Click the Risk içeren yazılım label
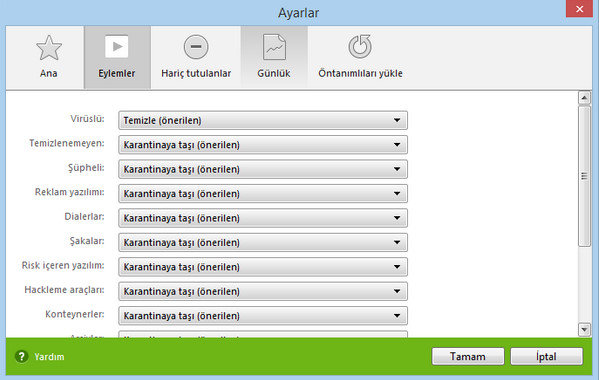This screenshot has height=380, width=599. pyautogui.click(x=63, y=265)
